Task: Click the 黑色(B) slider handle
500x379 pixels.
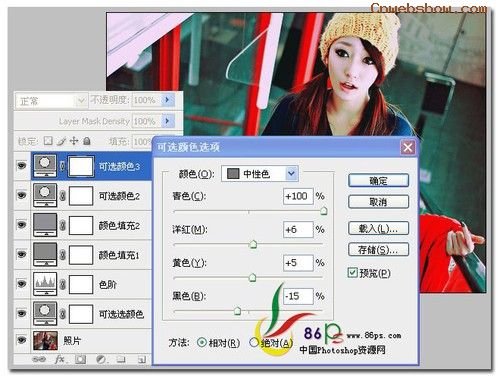Action: tap(237, 311)
